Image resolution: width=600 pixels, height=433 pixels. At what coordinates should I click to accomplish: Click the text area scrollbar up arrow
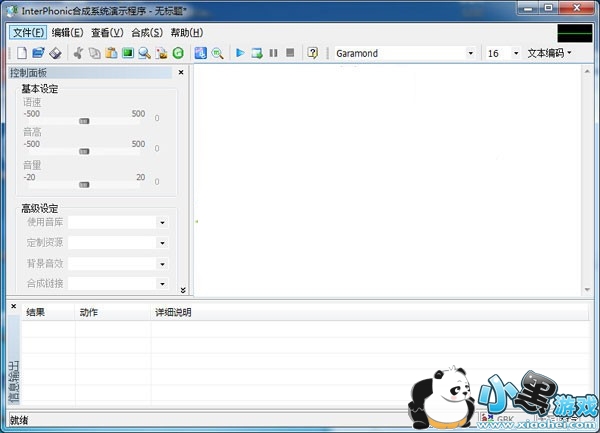[x=587, y=72]
